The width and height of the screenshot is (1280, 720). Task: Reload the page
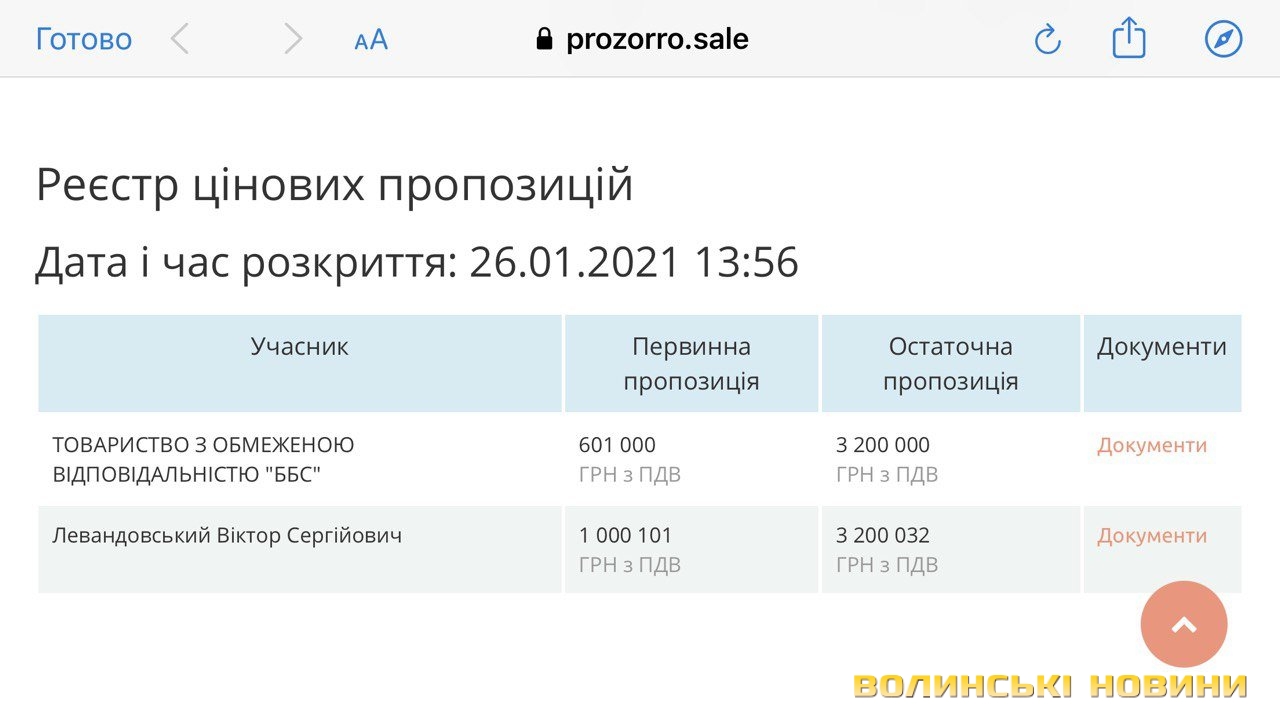1047,39
